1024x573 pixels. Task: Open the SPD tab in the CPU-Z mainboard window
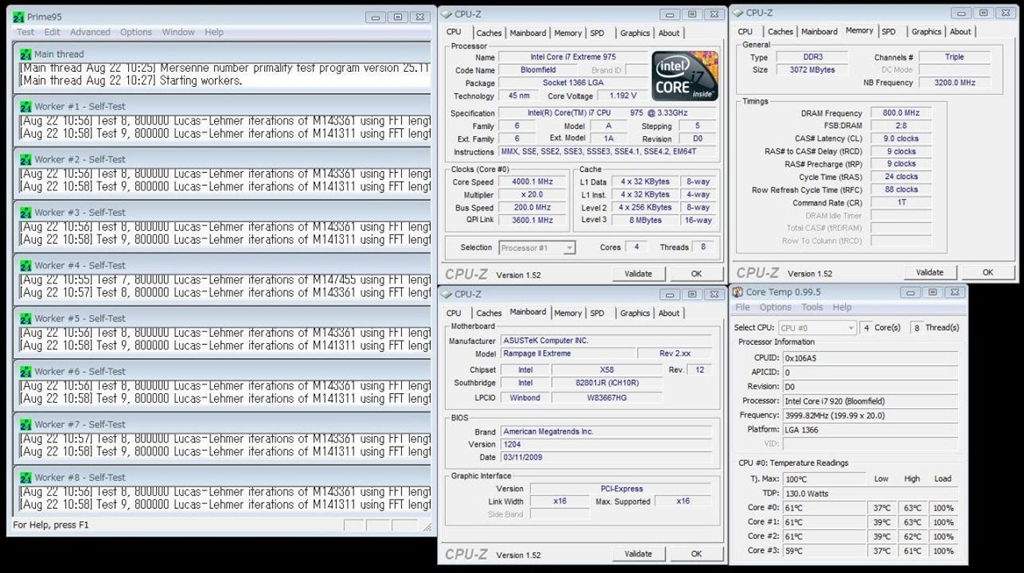(597, 313)
